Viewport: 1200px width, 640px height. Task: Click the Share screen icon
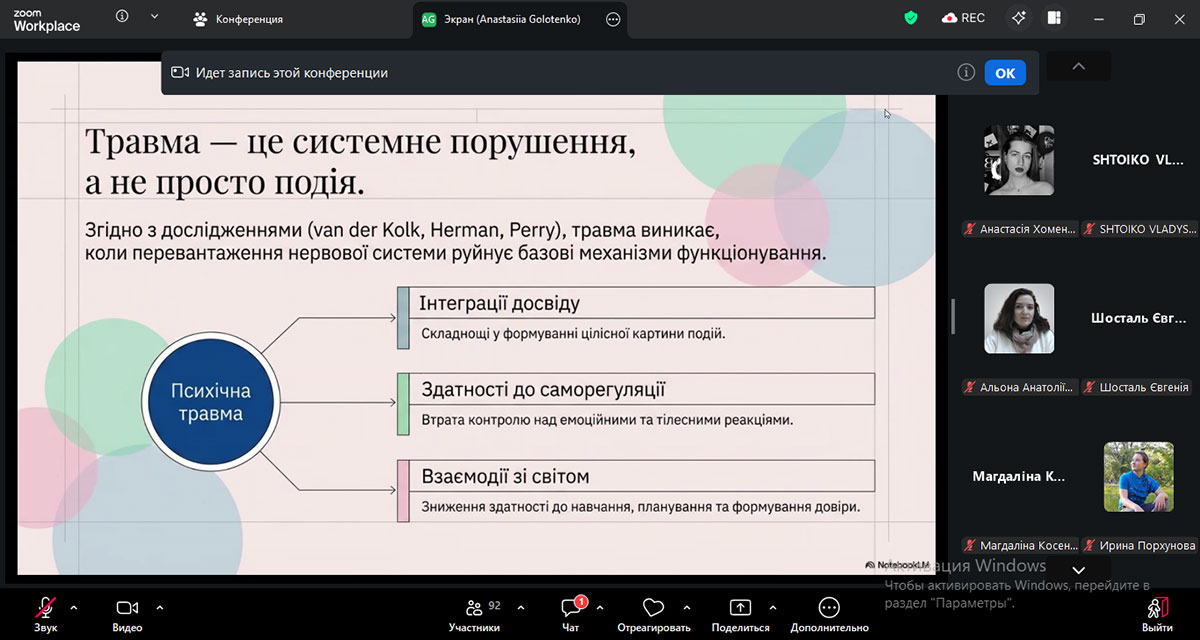[x=740, y=608]
